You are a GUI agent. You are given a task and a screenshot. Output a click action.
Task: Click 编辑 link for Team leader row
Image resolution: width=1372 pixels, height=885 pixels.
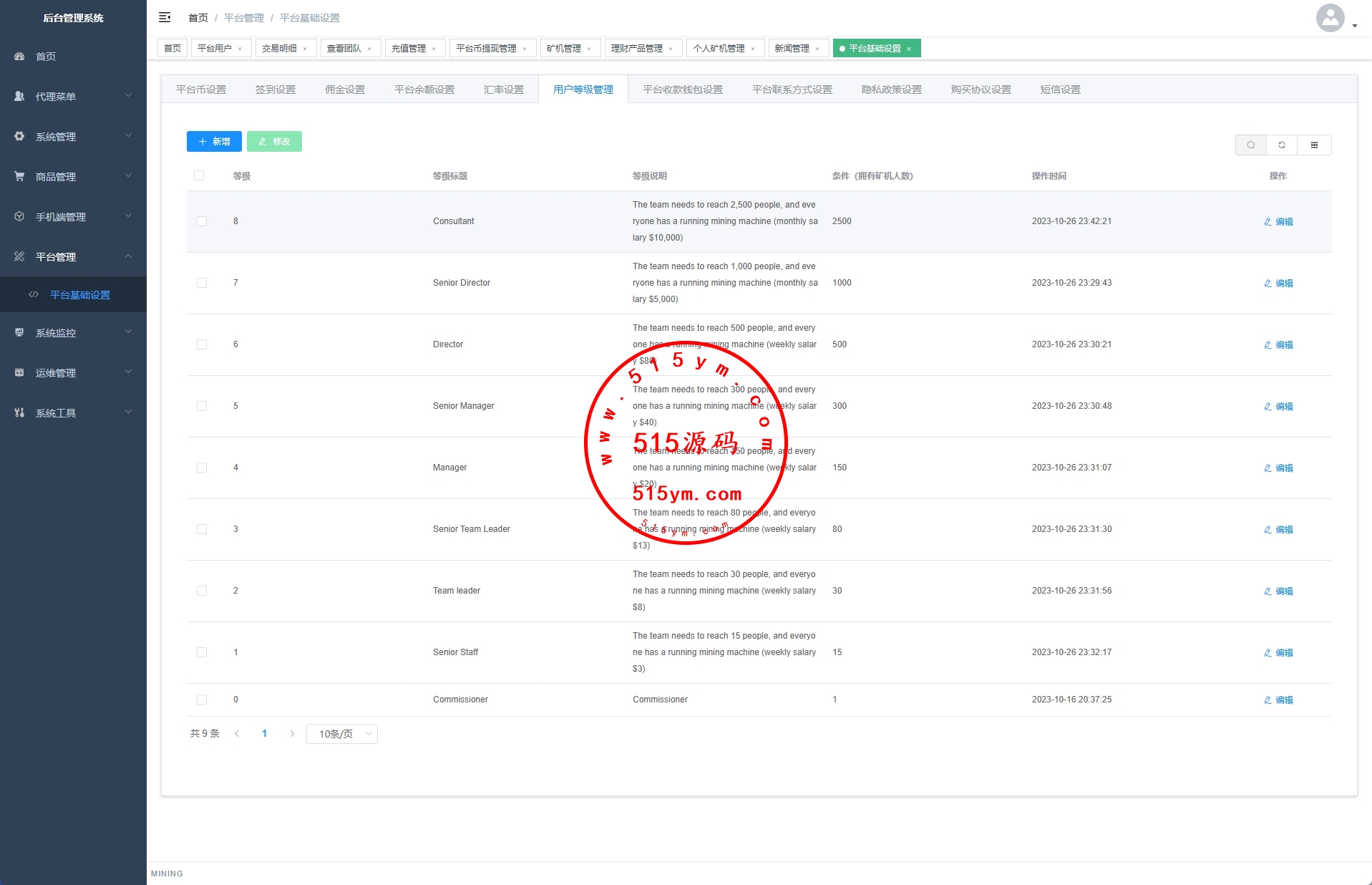(1279, 591)
